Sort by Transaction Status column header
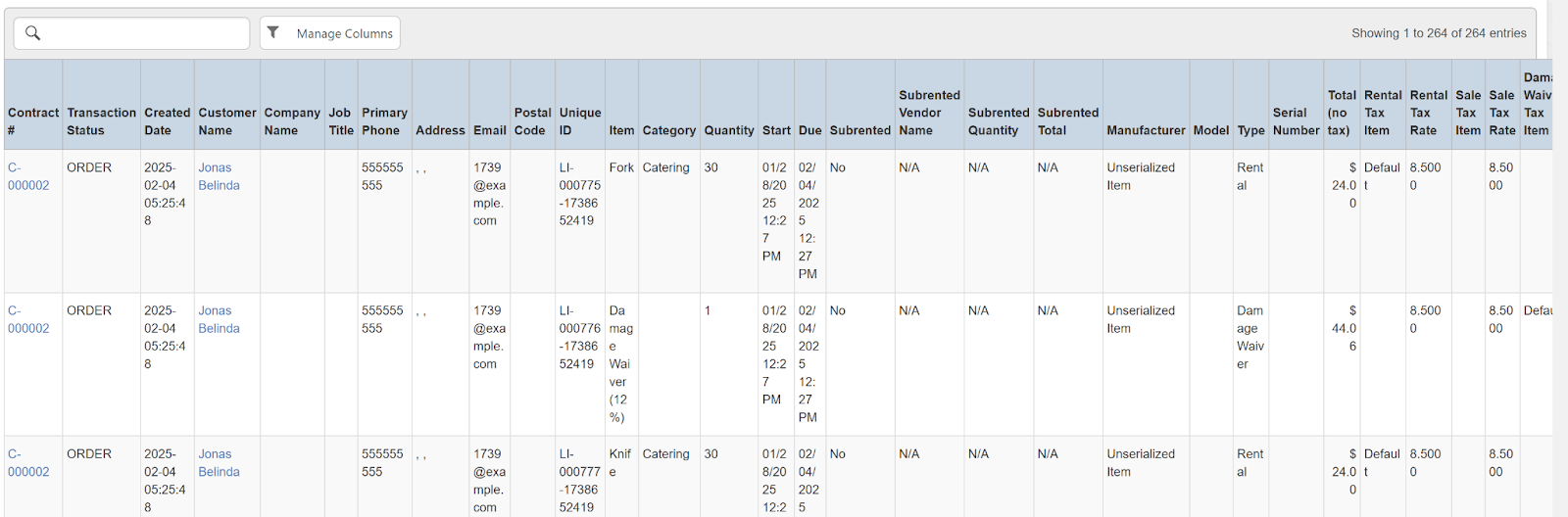The height and width of the screenshot is (517, 1568). tap(101, 121)
